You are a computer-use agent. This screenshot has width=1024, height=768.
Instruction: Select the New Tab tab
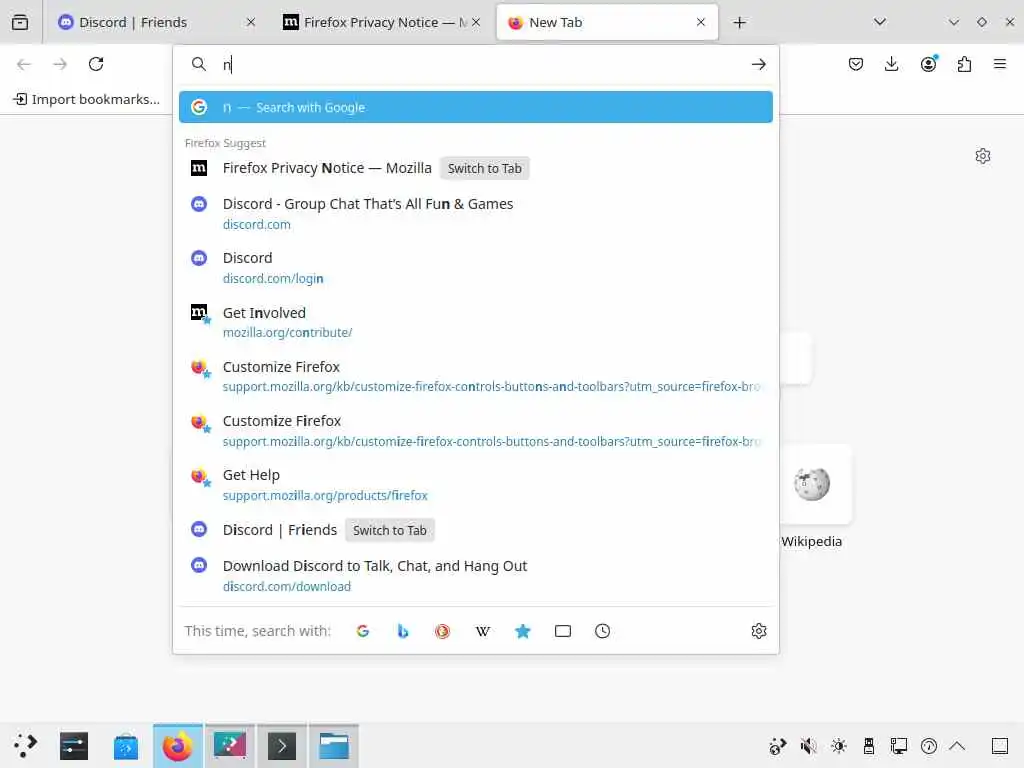[x=607, y=22]
